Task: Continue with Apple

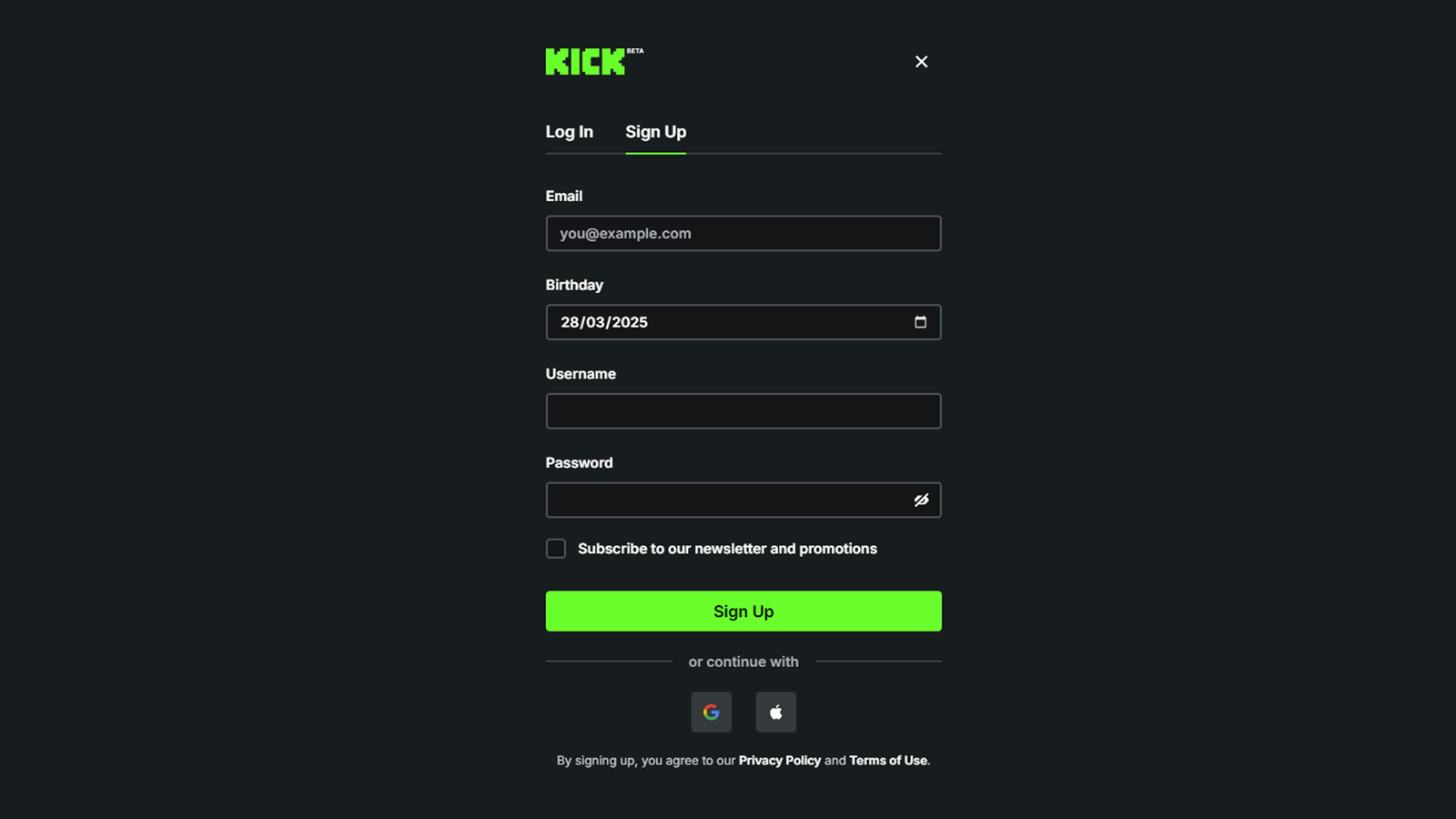Action: tap(775, 712)
